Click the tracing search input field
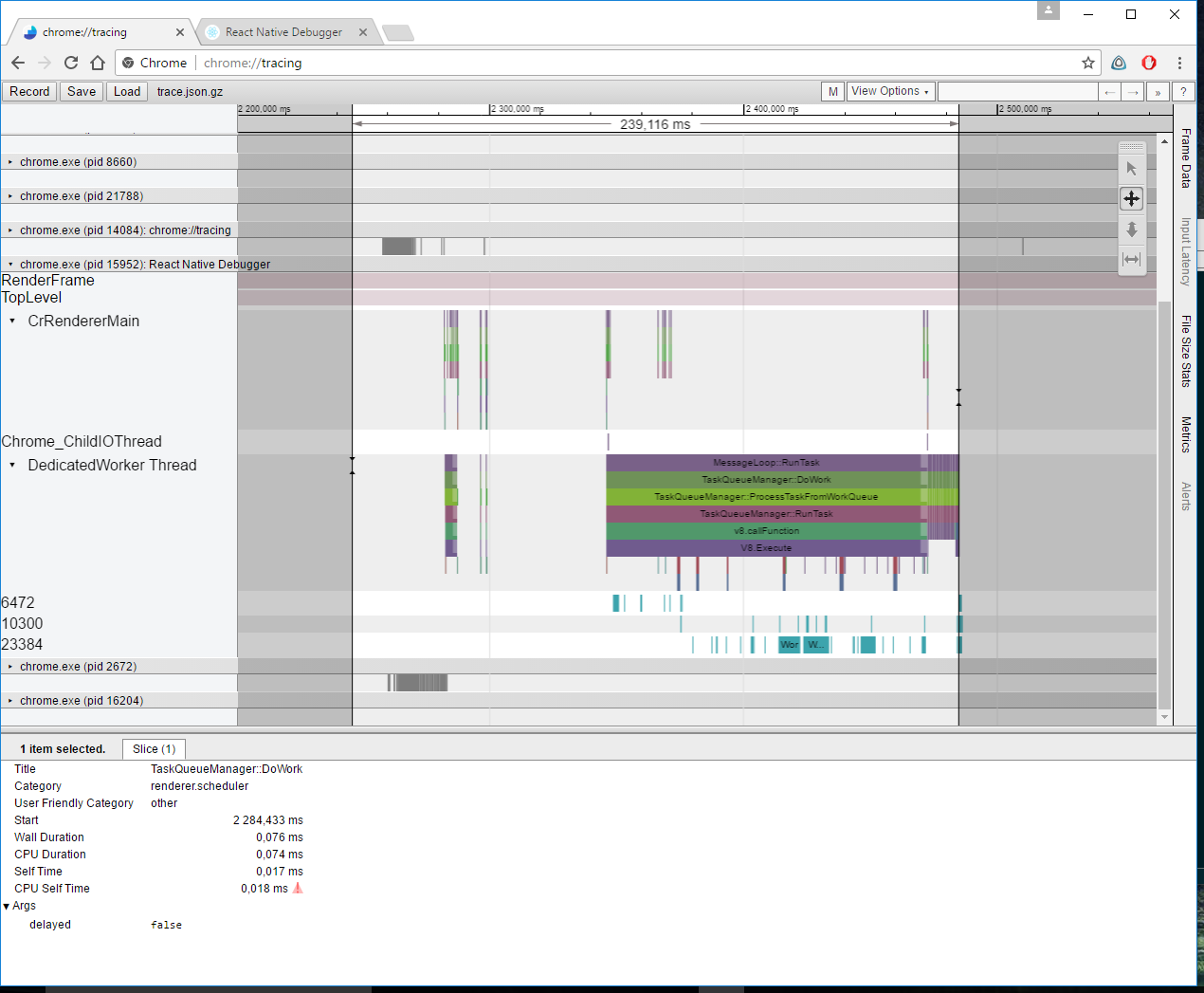1204x993 pixels. pos(1017,92)
